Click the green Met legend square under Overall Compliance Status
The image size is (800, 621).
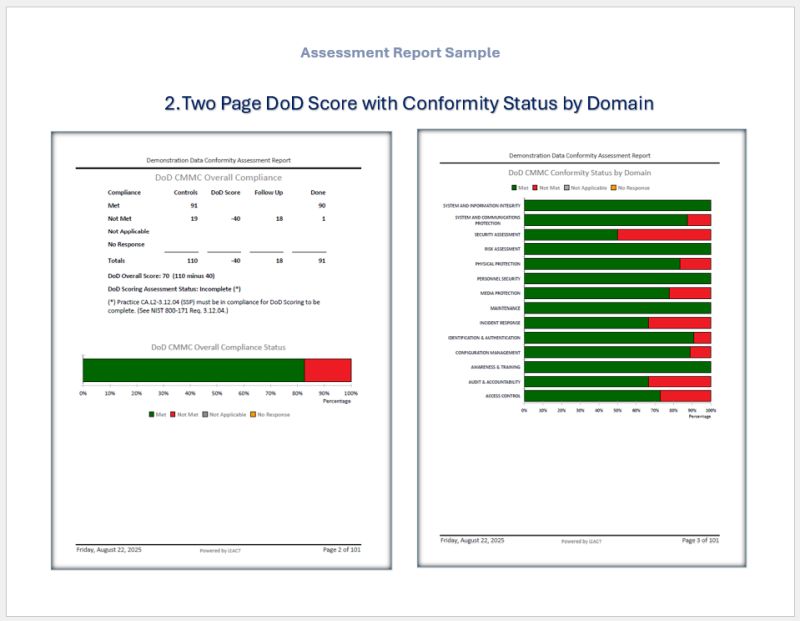coord(151,414)
